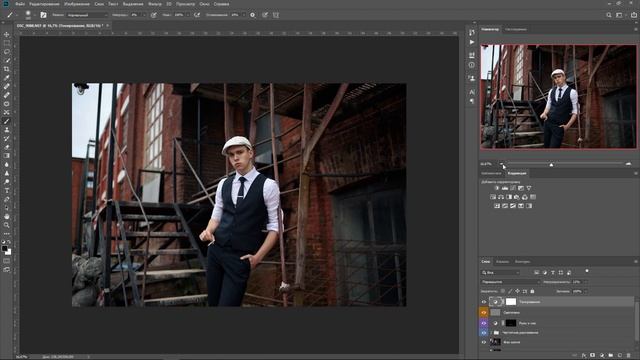Image resolution: width=640 pixels, height=360 pixels.
Task: Toggle visibility of the blue-tagged group
Action: click(x=484, y=333)
